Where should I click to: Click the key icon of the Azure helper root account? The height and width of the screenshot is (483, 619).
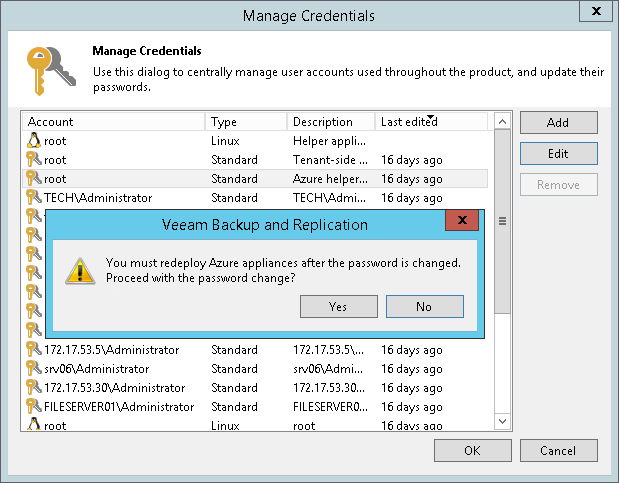click(x=33, y=179)
